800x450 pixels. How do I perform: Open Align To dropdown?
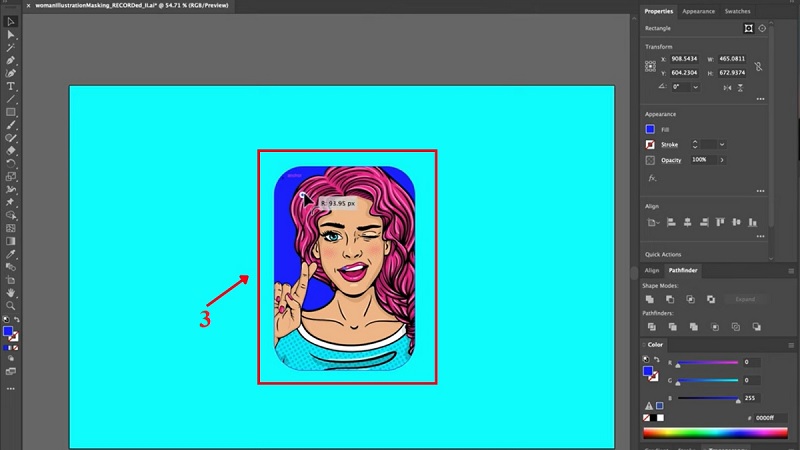coord(653,222)
